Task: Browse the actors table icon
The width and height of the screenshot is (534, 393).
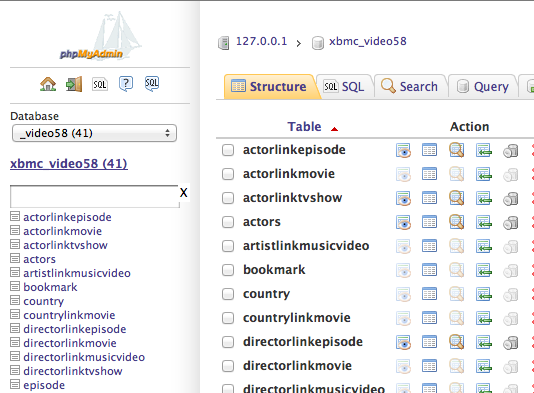Action: point(403,222)
